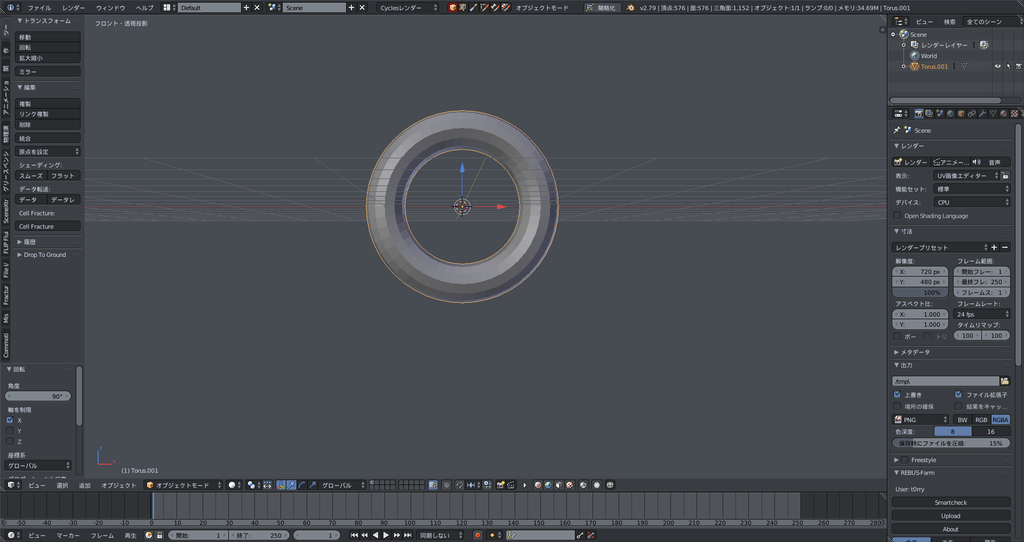The image size is (1024, 542).
Task: Open the ウィンドウ menu
Action: 110,8
